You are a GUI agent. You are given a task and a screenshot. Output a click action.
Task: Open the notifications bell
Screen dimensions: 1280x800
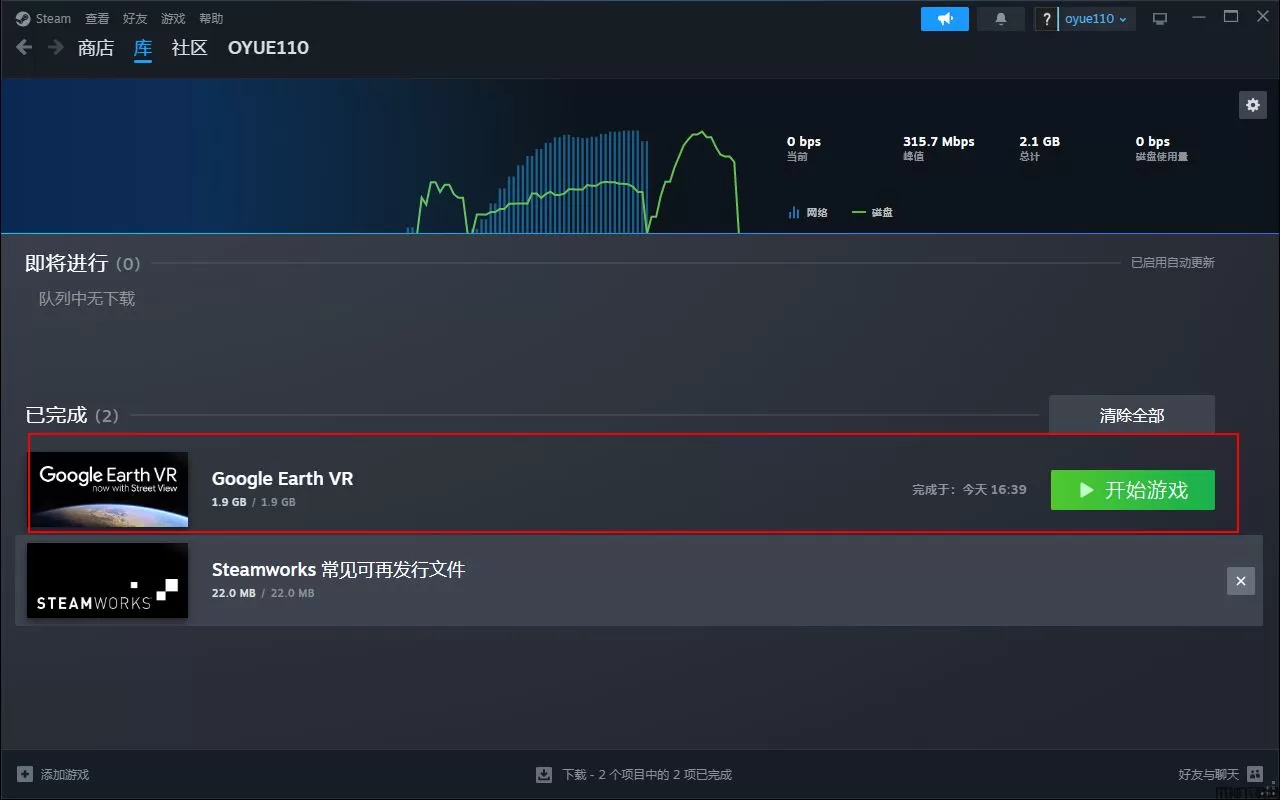[1000, 19]
